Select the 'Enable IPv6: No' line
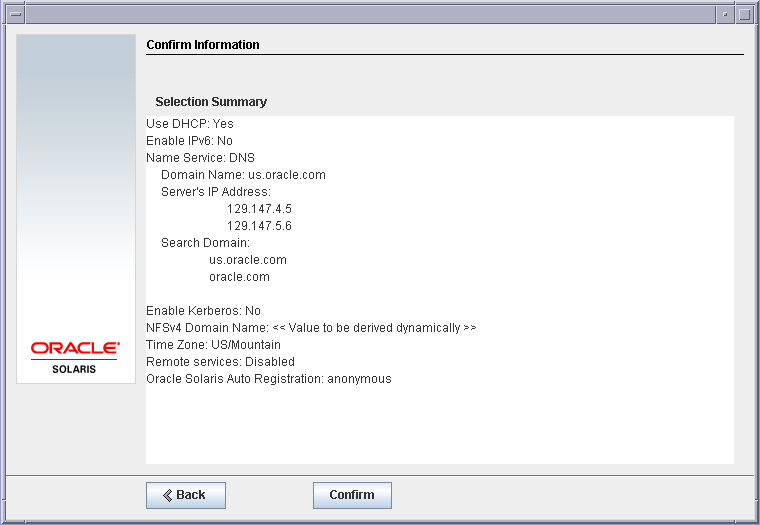760x525 pixels. 190,141
